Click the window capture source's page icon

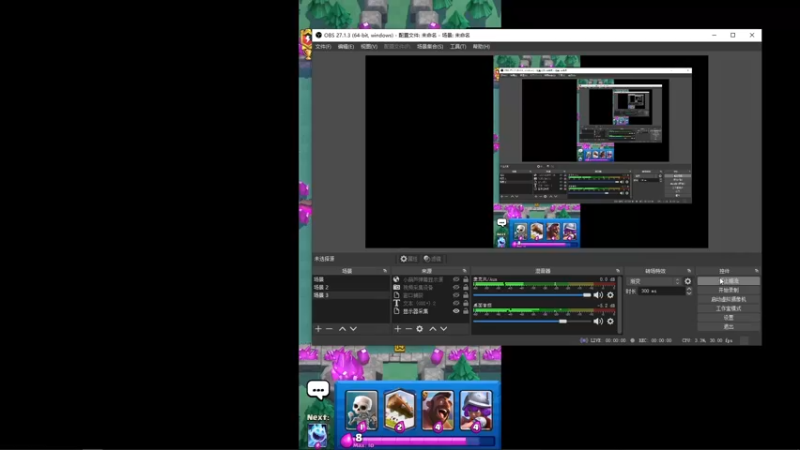pyautogui.click(x=396, y=295)
